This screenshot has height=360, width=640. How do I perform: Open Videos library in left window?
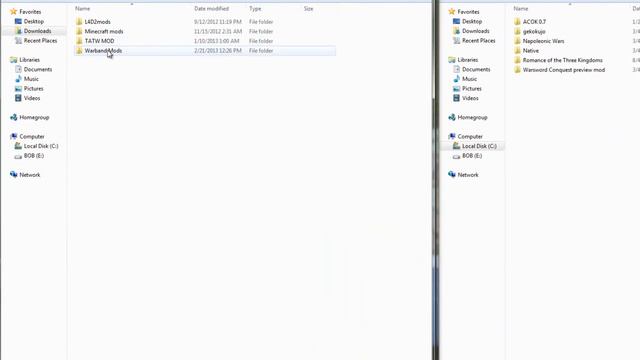coord(32,98)
